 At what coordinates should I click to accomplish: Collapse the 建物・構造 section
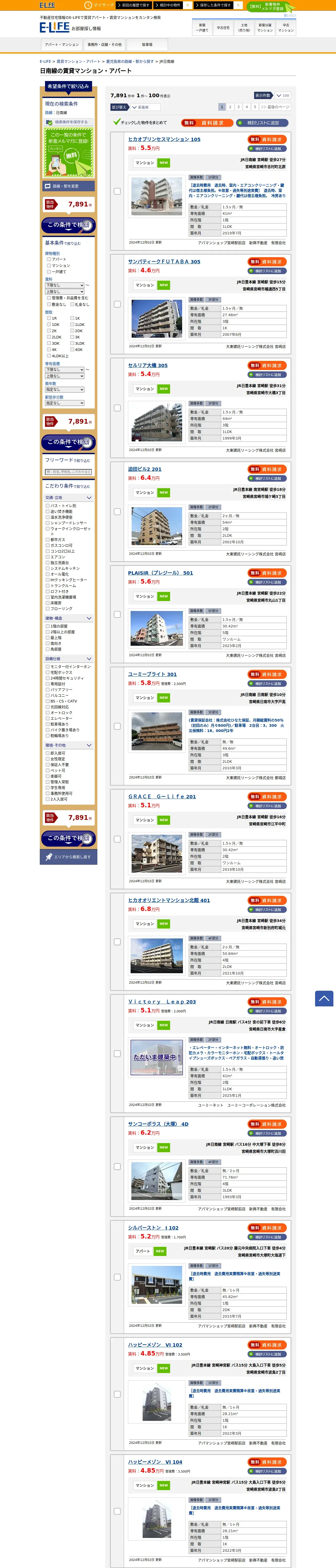(x=68, y=618)
